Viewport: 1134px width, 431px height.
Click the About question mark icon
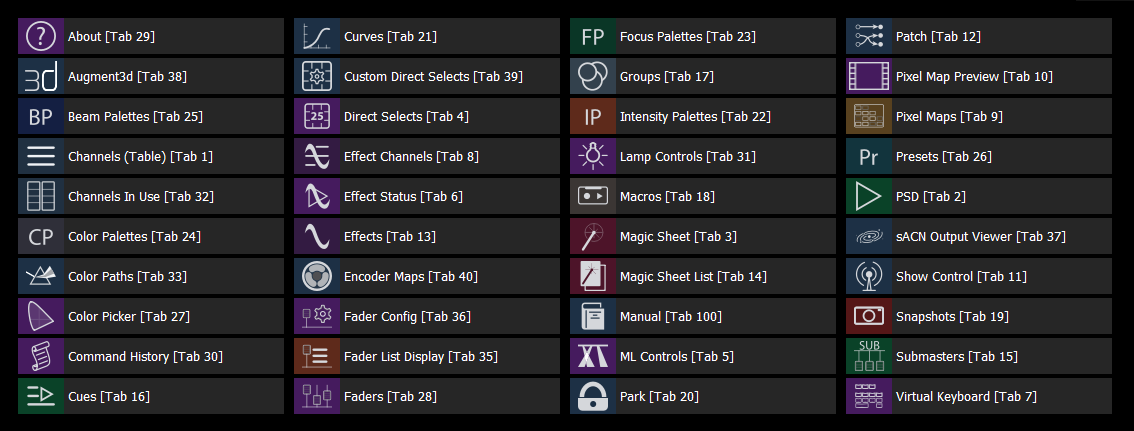(41, 36)
